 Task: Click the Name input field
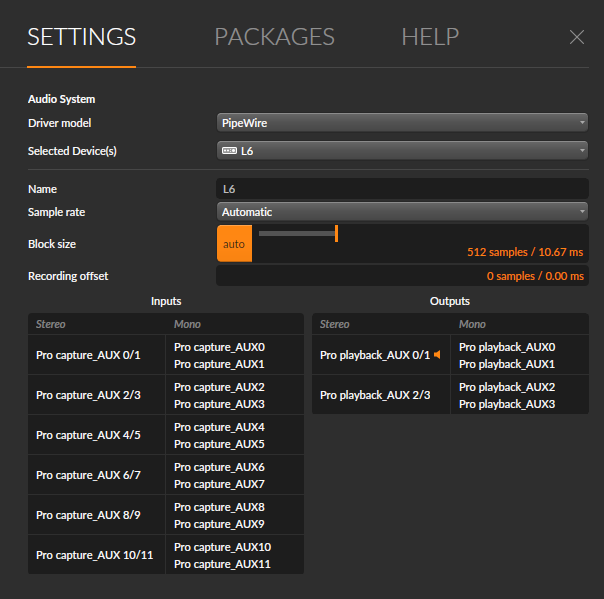(x=402, y=189)
